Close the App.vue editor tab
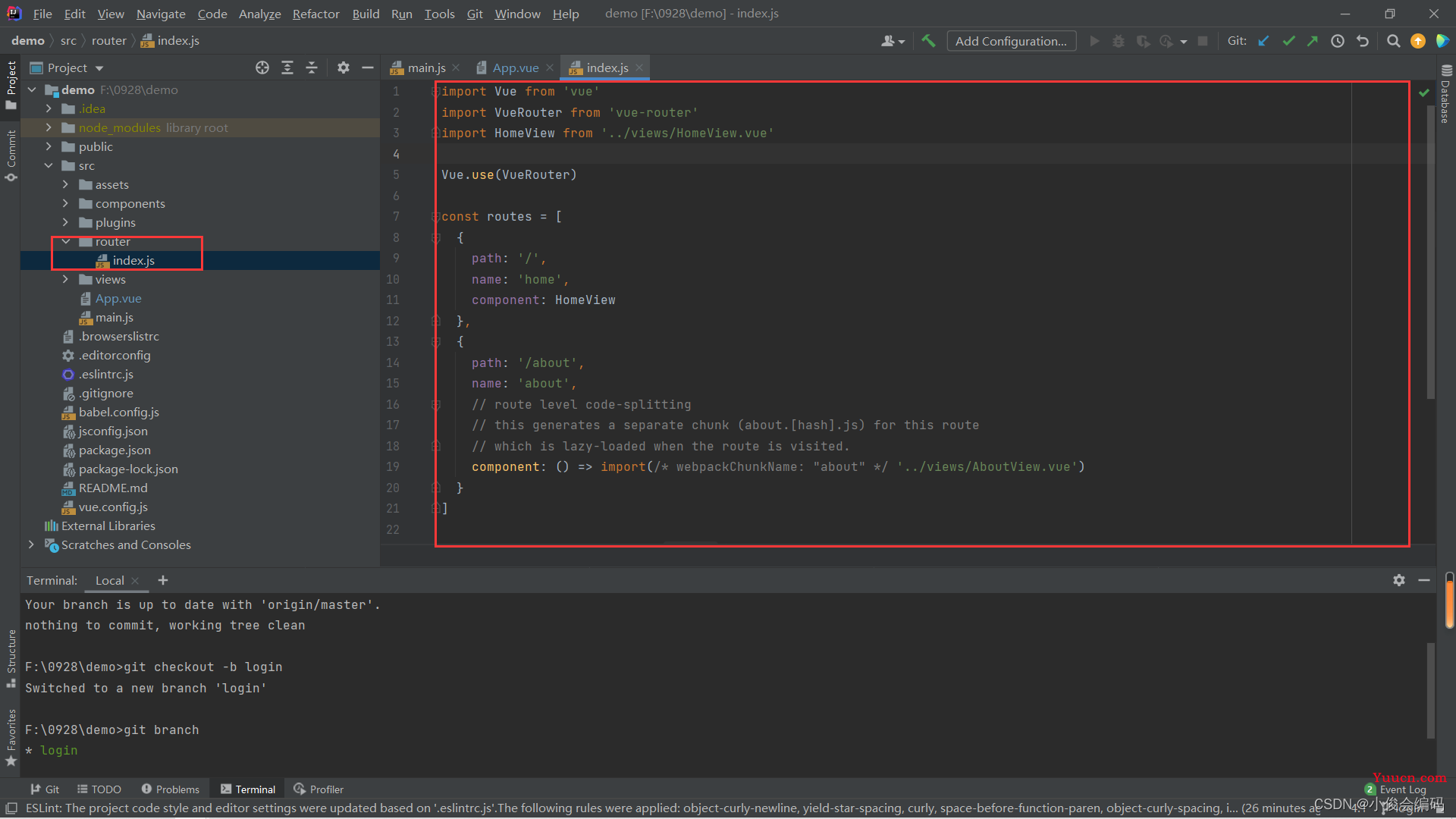Image resolution: width=1456 pixels, height=819 pixels. coord(550,67)
